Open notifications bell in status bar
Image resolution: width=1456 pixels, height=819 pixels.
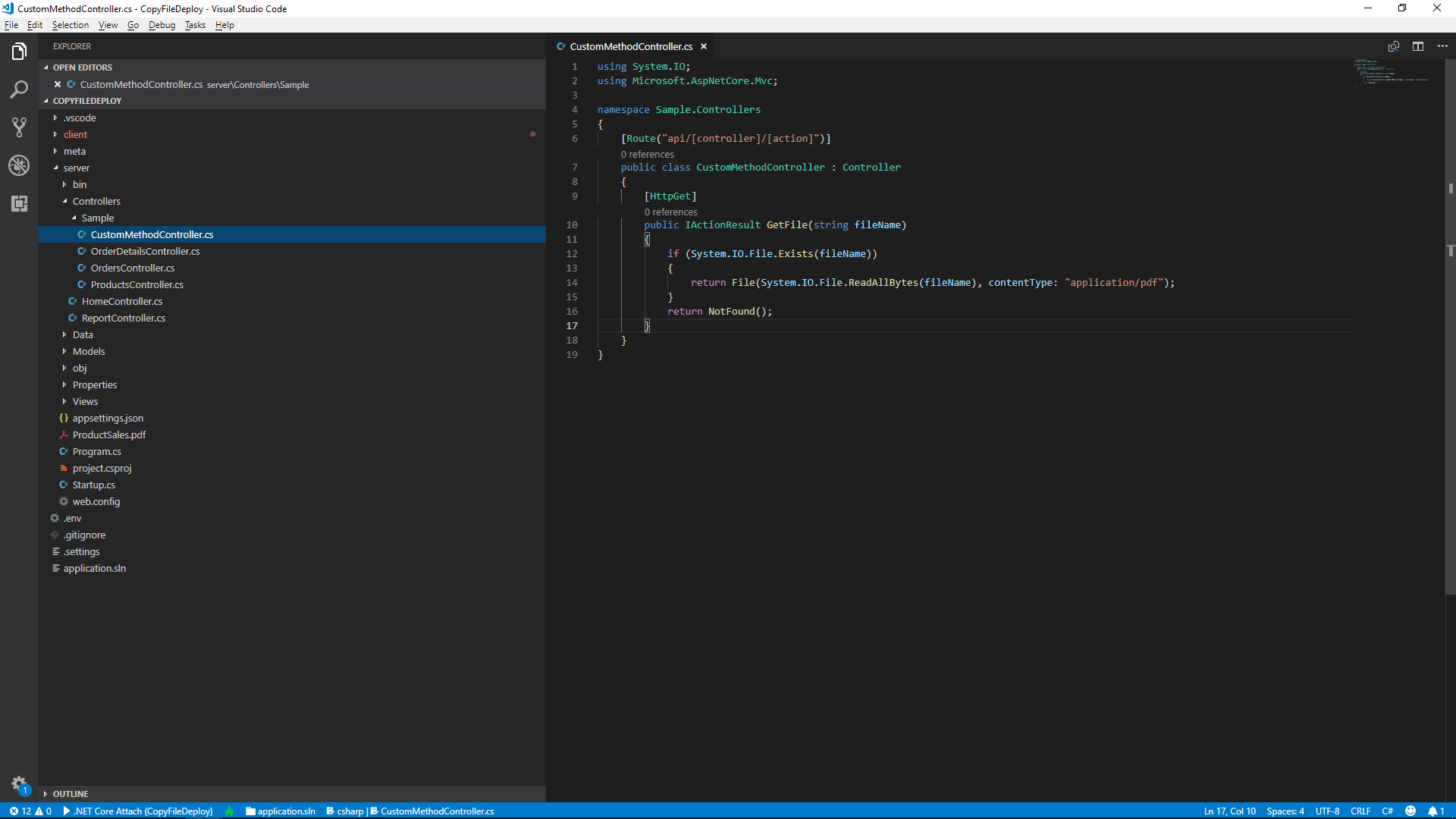tap(1436, 811)
